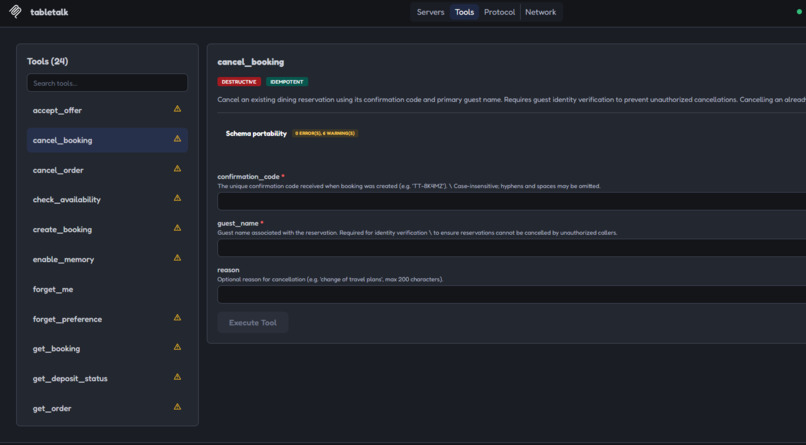This screenshot has width=806, height=445.
Task: Select the get_order tool
Action: point(107,408)
